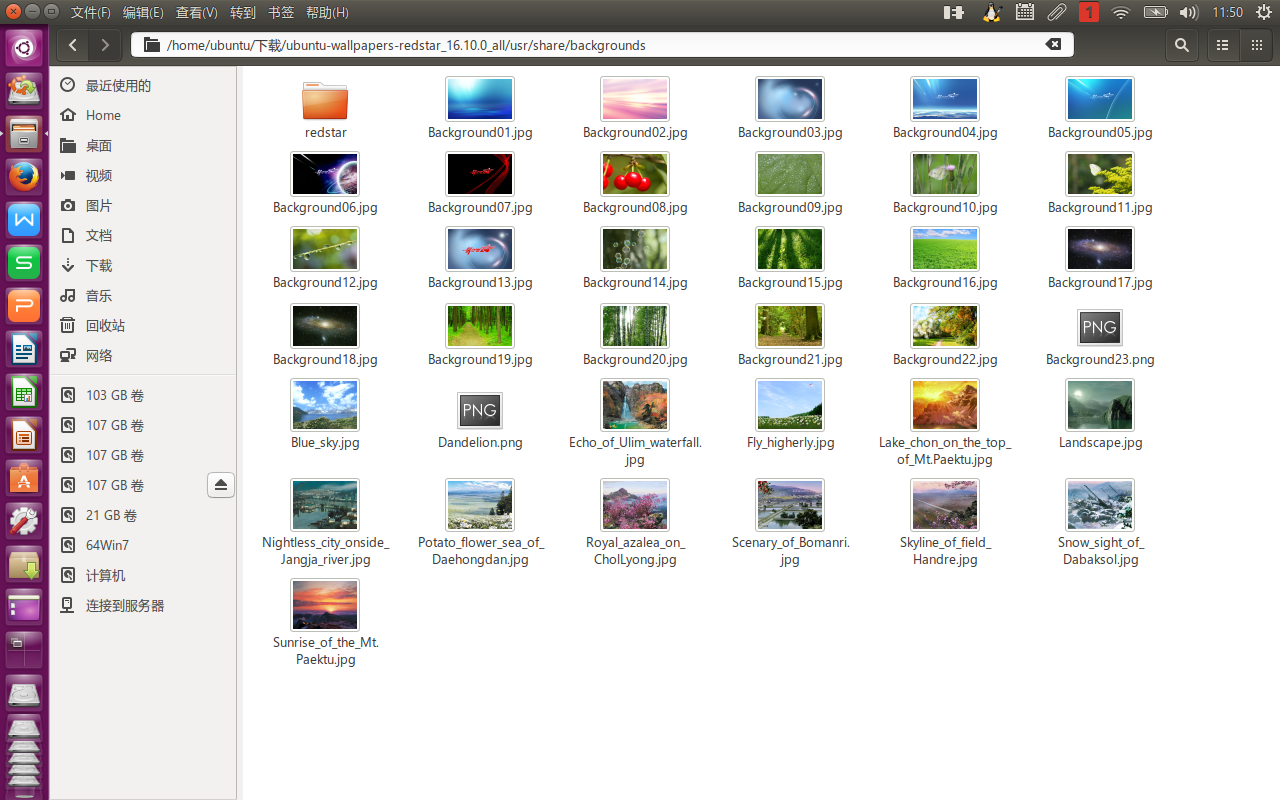Click the Landscape.jpg file name

pyautogui.click(x=1100, y=443)
